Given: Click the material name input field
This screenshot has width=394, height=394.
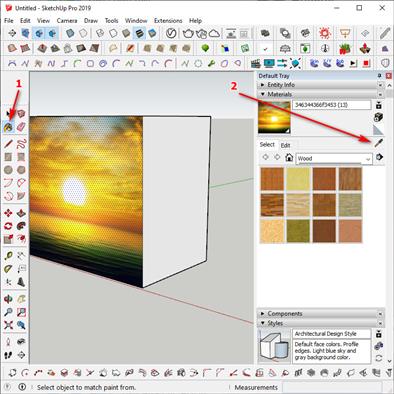Looking at the screenshot, I should click(332, 105).
